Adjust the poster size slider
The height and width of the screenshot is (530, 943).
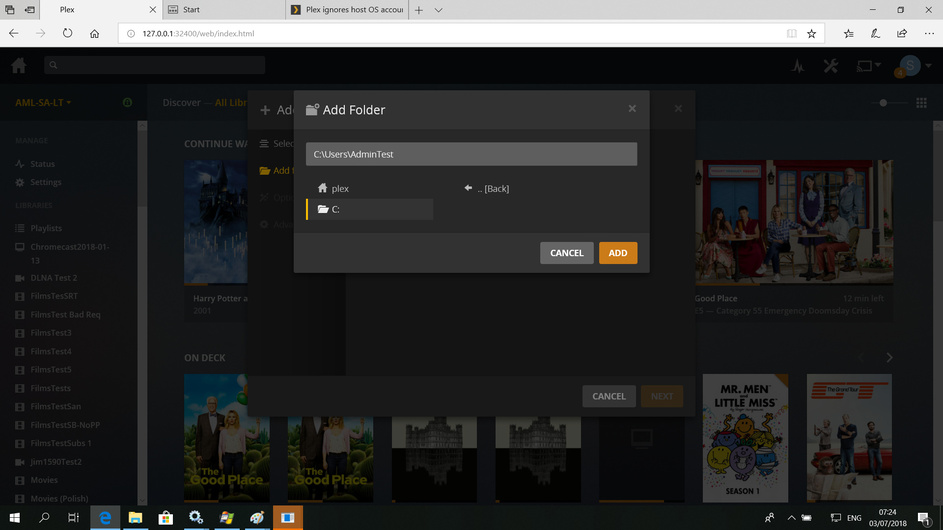coord(883,103)
